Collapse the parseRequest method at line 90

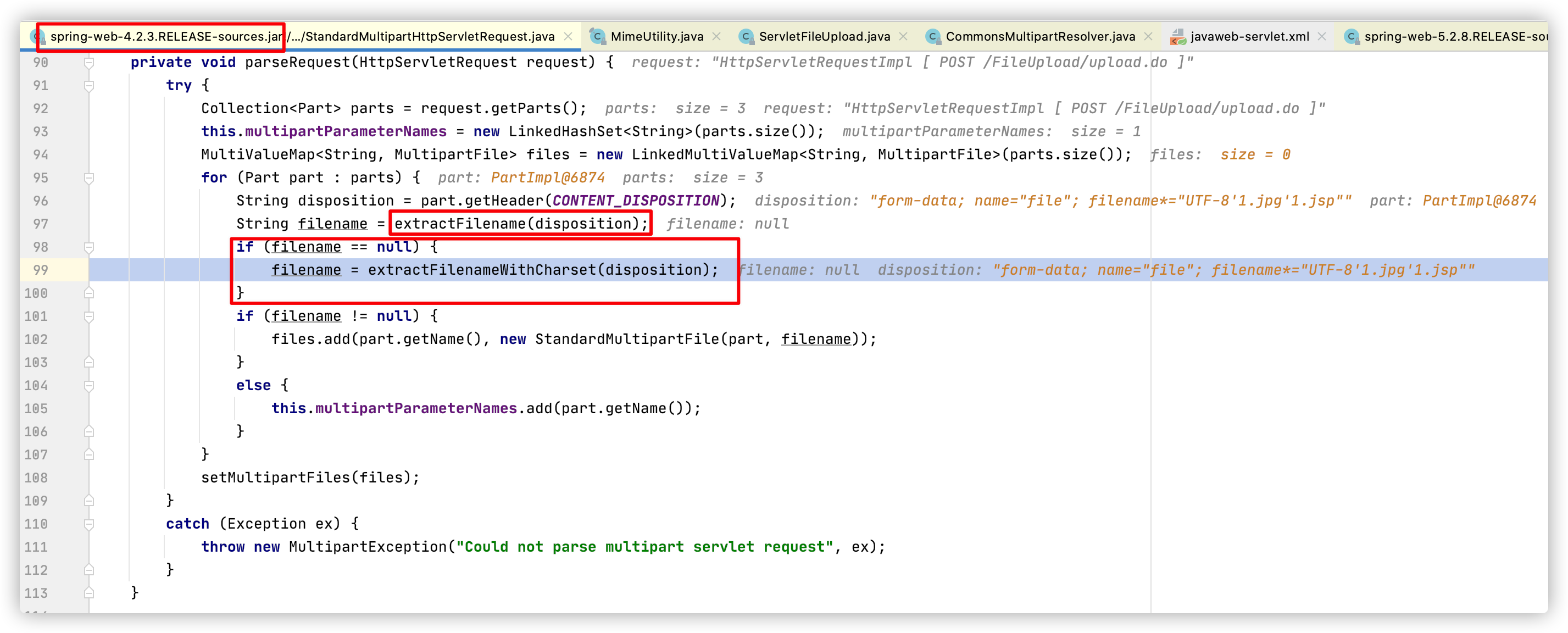click(x=89, y=62)
